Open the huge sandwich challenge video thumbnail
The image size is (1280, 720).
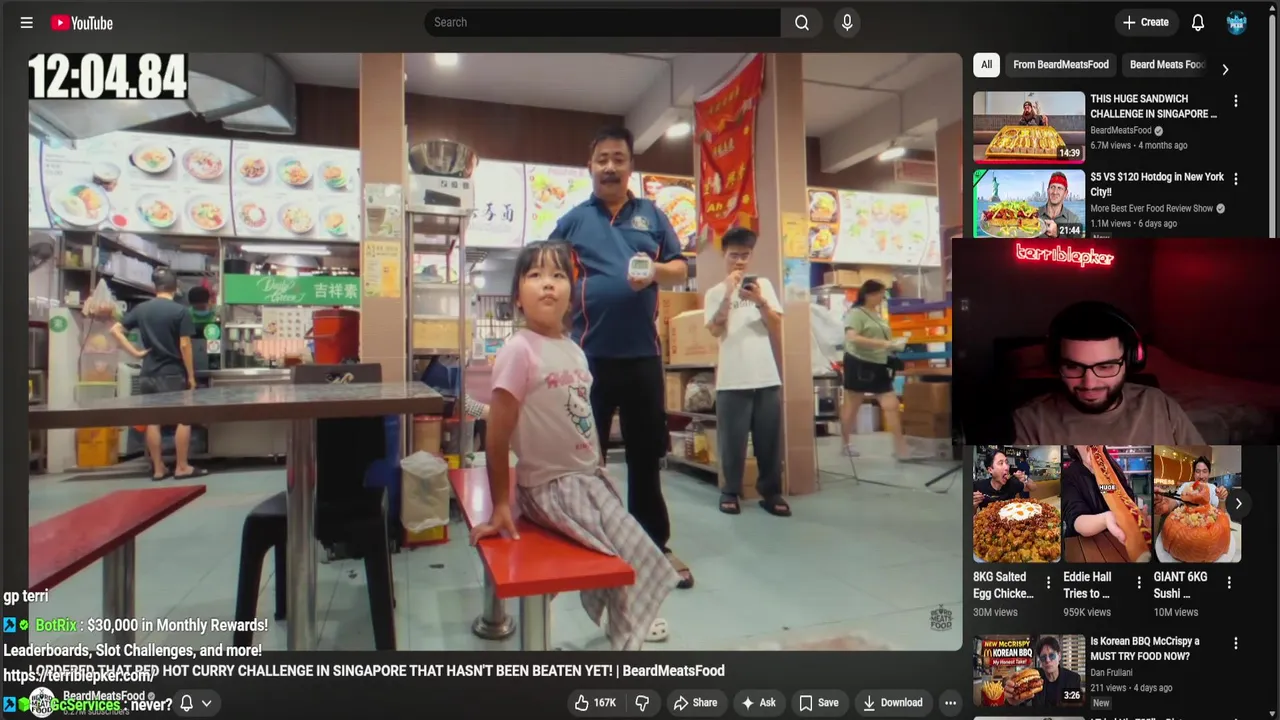(x=1029, y=127)
